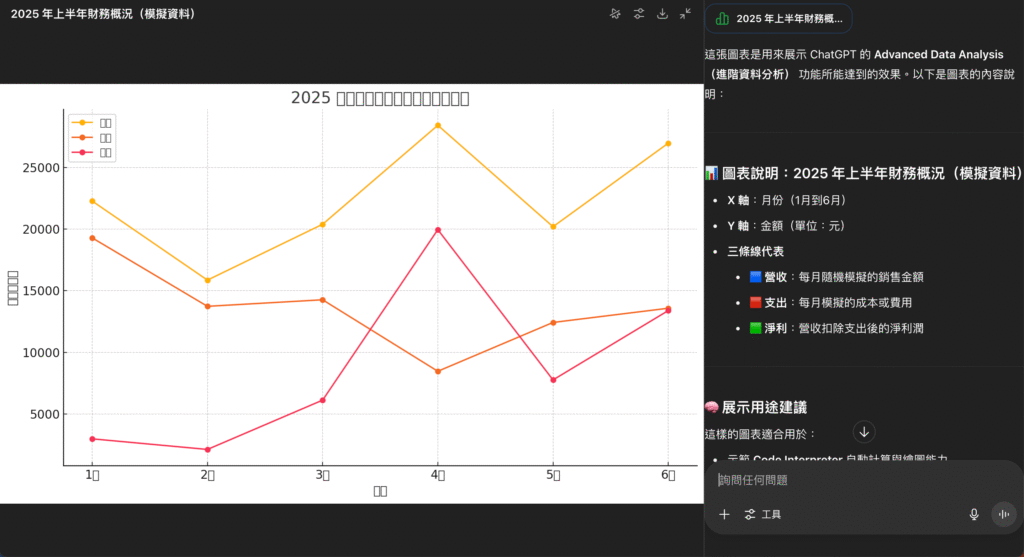Download the chart image
The image size is (1024, 557).
[662, 14]
